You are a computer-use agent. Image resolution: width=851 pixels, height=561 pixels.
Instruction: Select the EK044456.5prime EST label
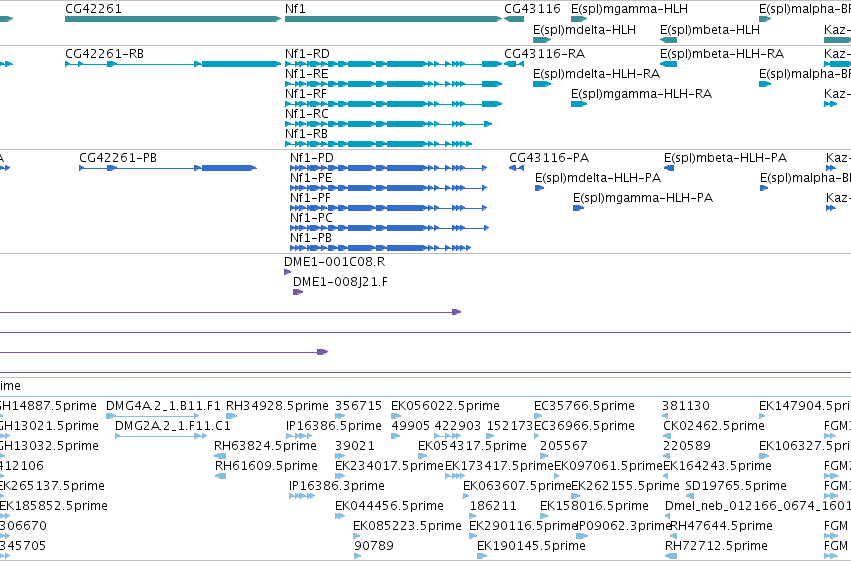click(x=389, y=506)
